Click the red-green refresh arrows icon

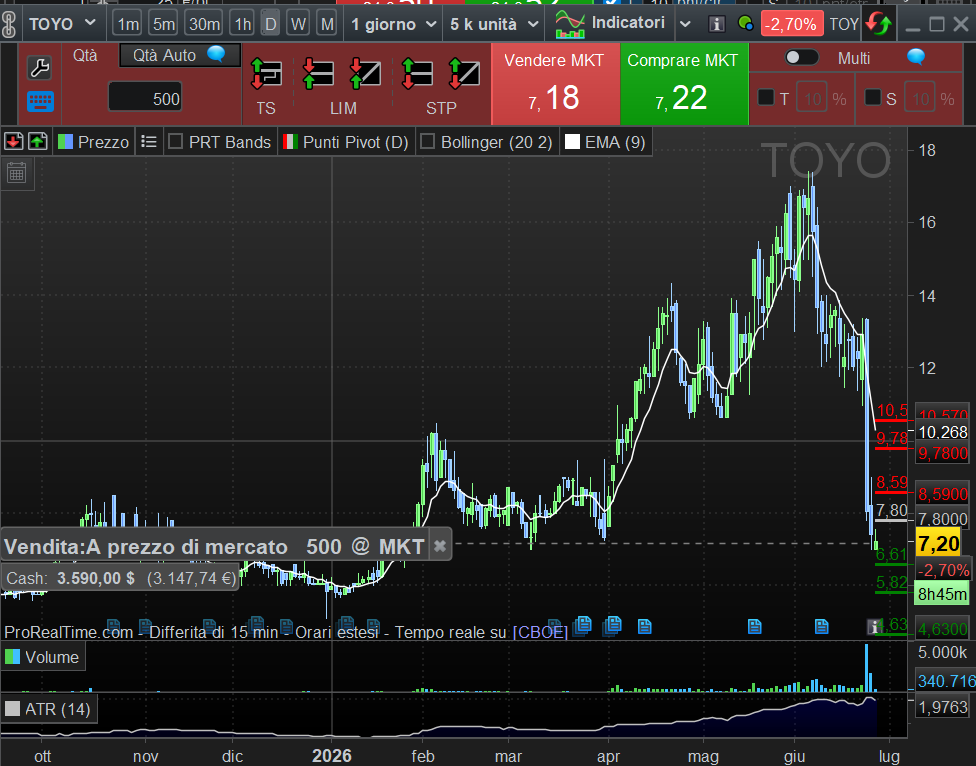pyautogui.click(x=878, y=24)
